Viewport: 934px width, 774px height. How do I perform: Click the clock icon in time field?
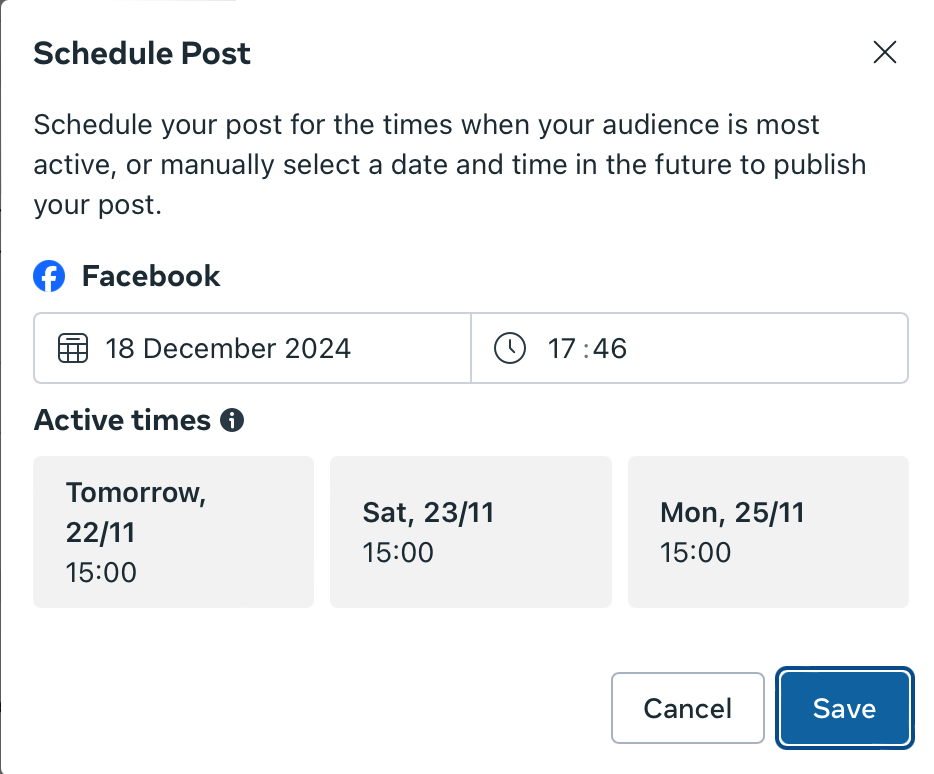(510, 348)
